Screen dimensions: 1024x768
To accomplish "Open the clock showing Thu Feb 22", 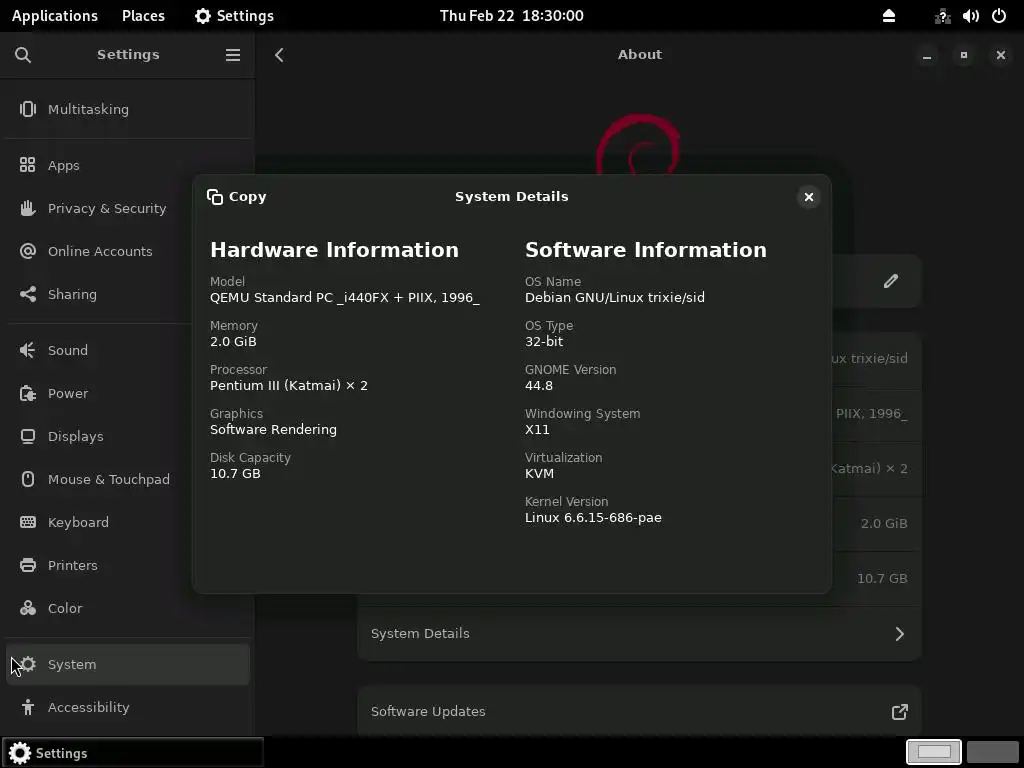I will [511, 16].
